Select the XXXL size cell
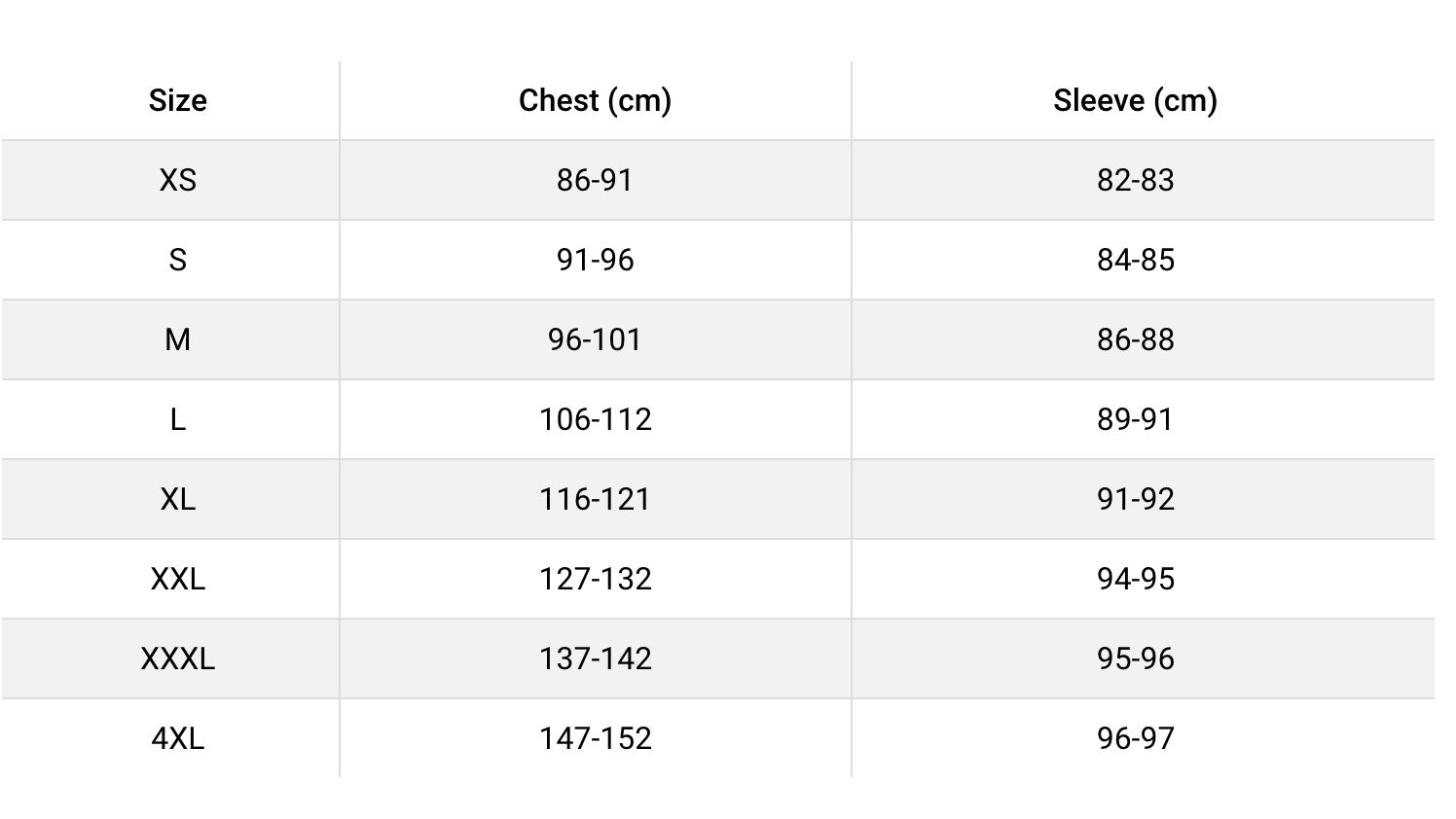Screen dimensions: 1456x819 pos(177,659)
